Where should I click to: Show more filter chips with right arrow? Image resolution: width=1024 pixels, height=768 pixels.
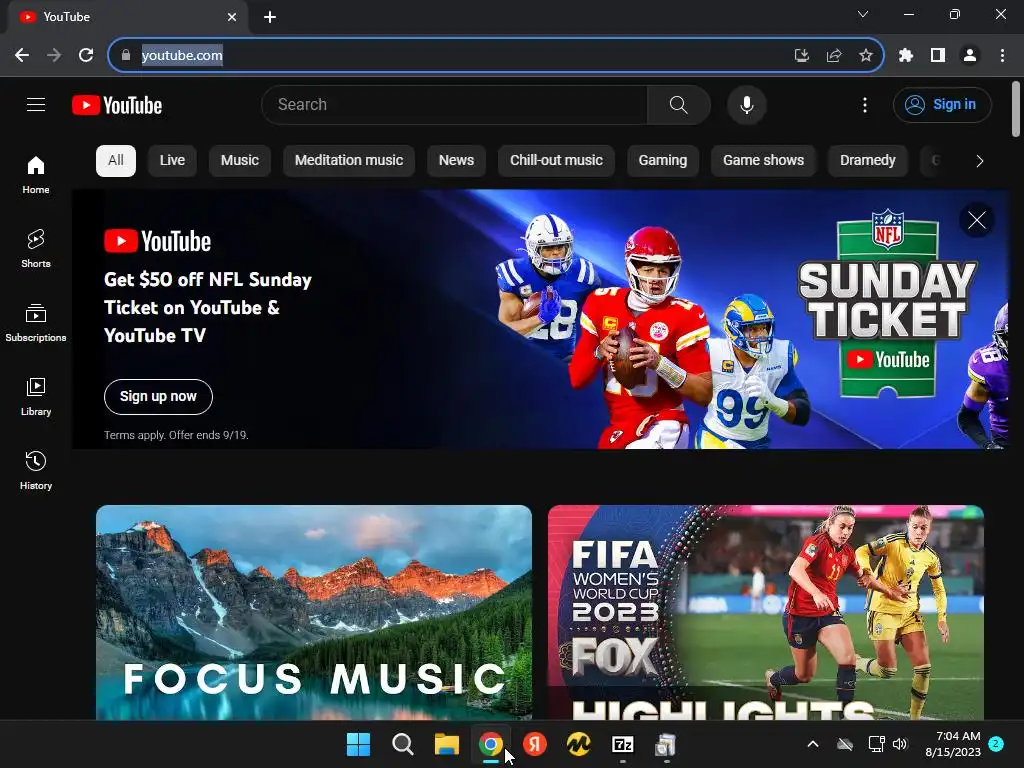[x=979, y=161]
